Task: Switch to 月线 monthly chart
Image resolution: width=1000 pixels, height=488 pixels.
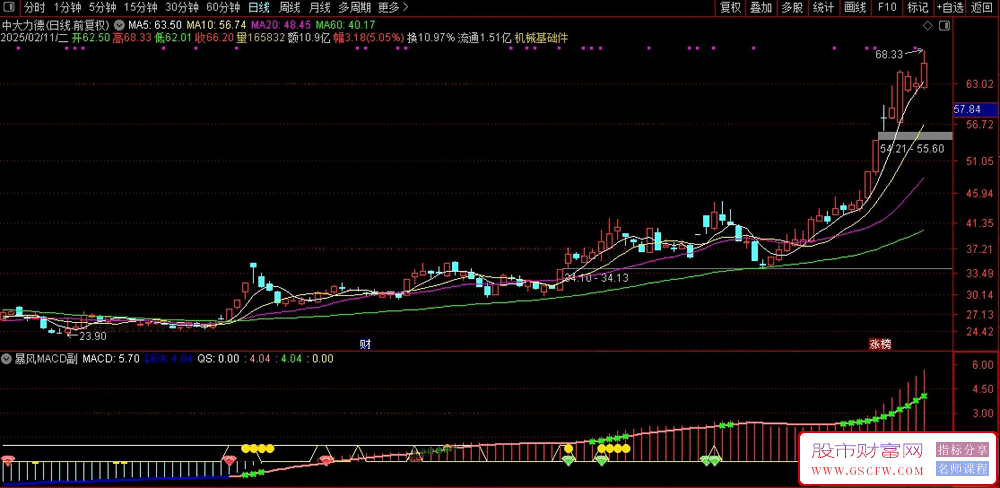Action: pos(320,8)
